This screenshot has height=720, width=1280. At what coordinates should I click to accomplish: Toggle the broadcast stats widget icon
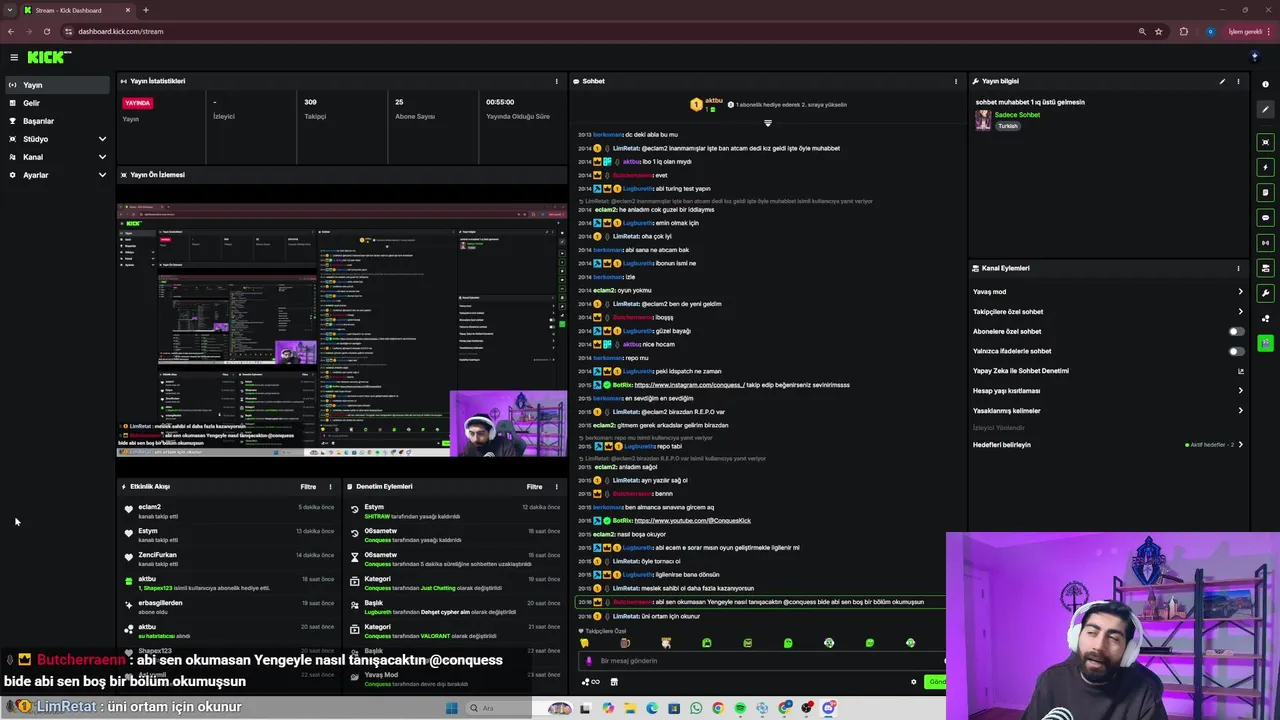pyautogui.click(x=1265, y=242)
